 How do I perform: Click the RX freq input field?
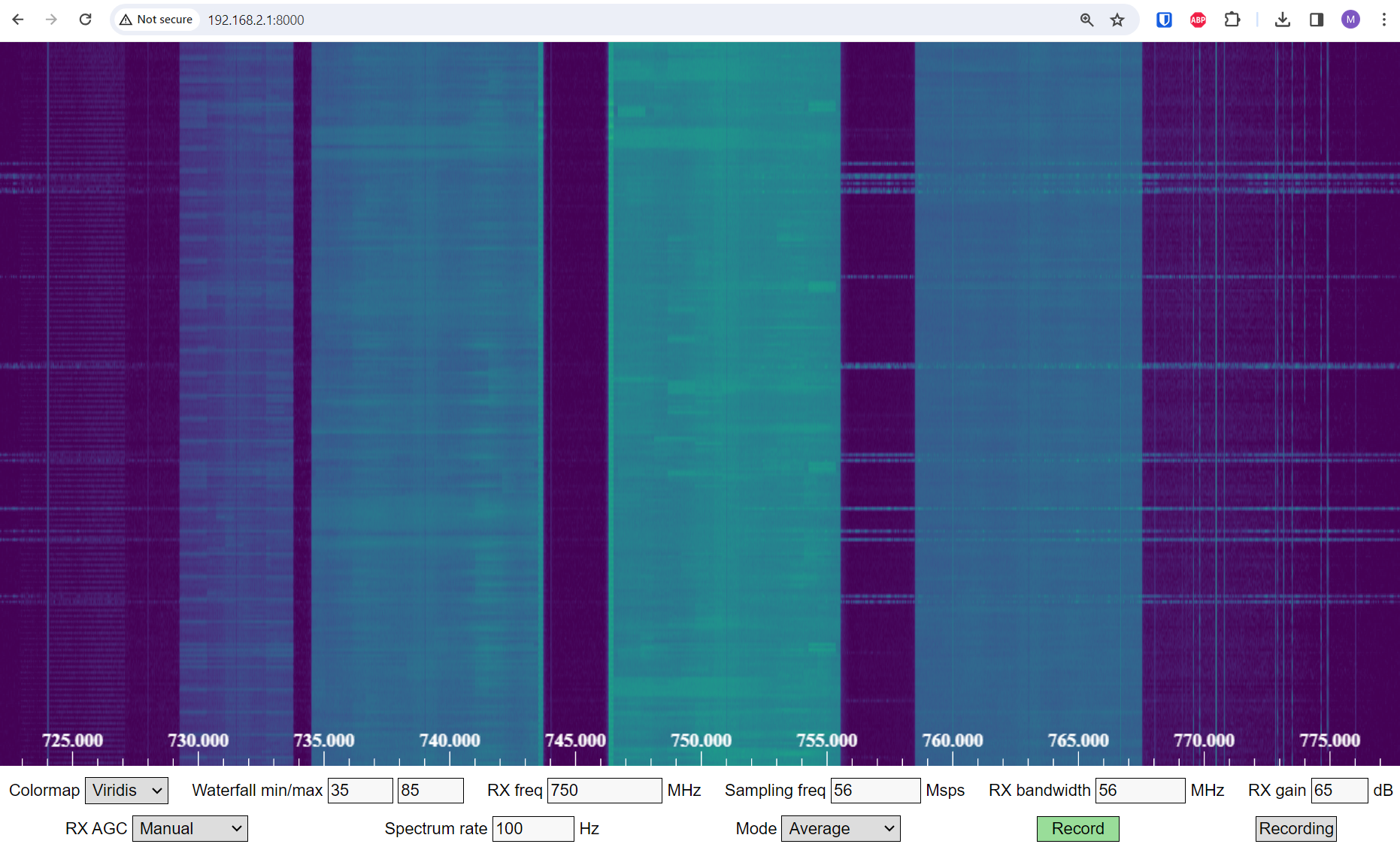coord(604,791)
